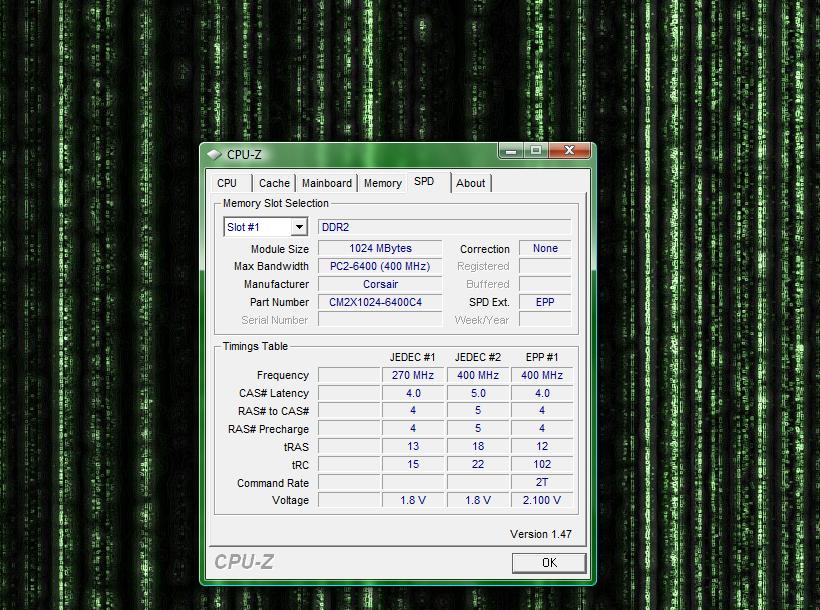Click the Memory Slot Selection group label

tap(276, 203)
